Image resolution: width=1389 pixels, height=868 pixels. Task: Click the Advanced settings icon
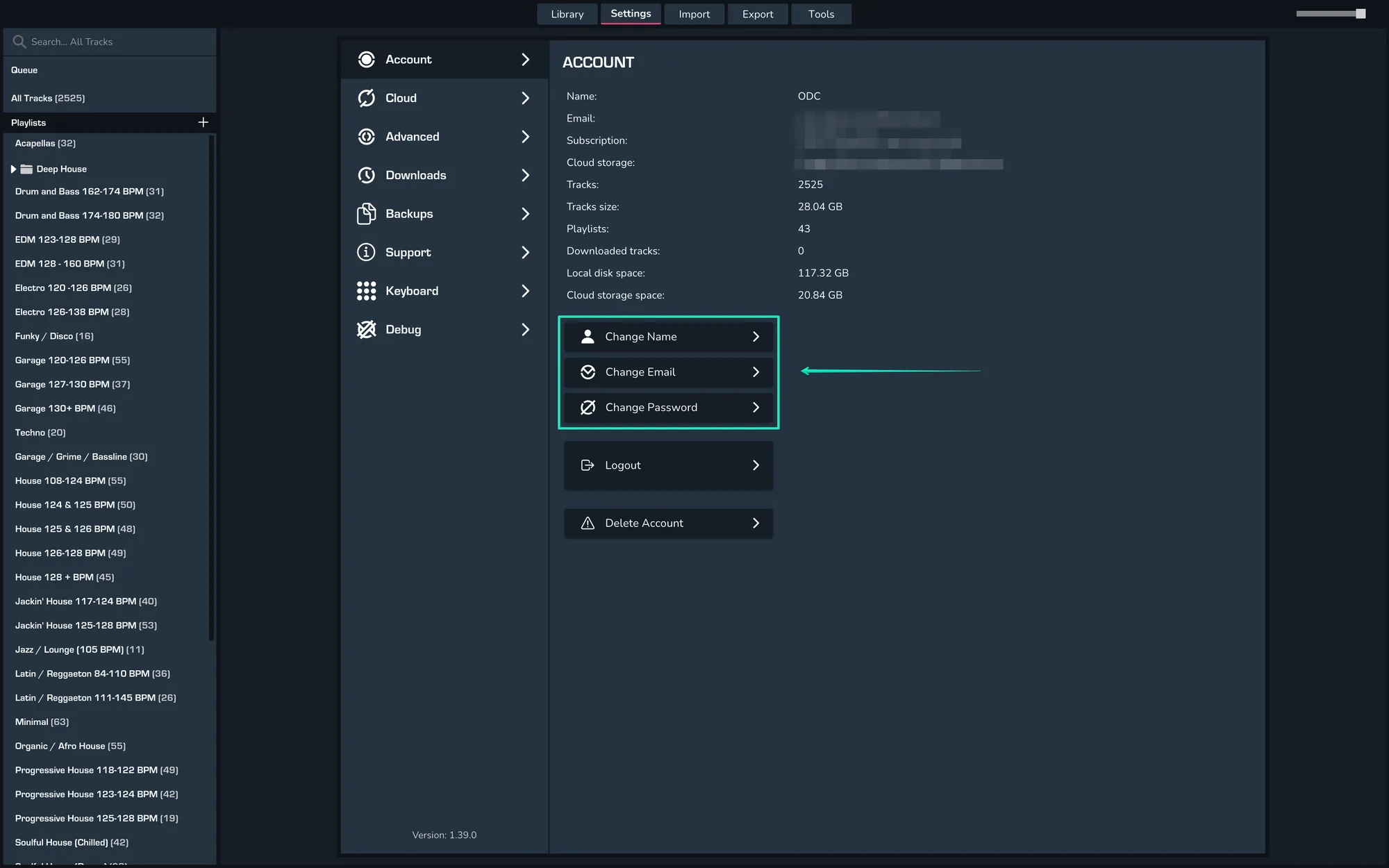coord(366,137)
